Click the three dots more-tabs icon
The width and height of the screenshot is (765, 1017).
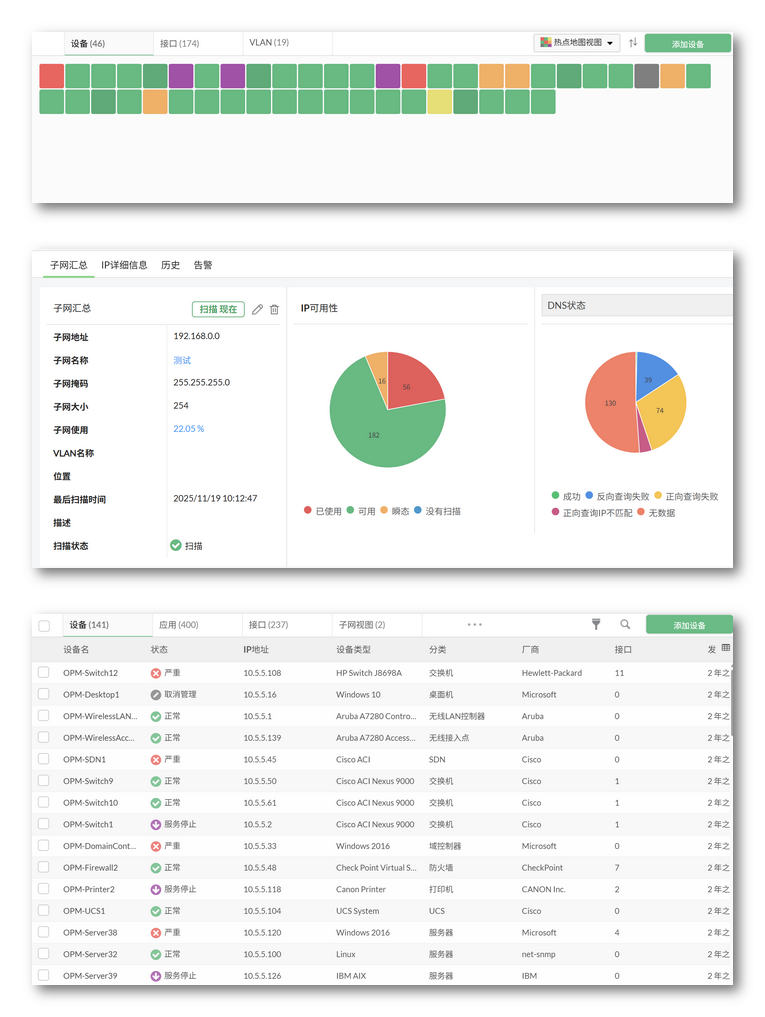(474, 625)
